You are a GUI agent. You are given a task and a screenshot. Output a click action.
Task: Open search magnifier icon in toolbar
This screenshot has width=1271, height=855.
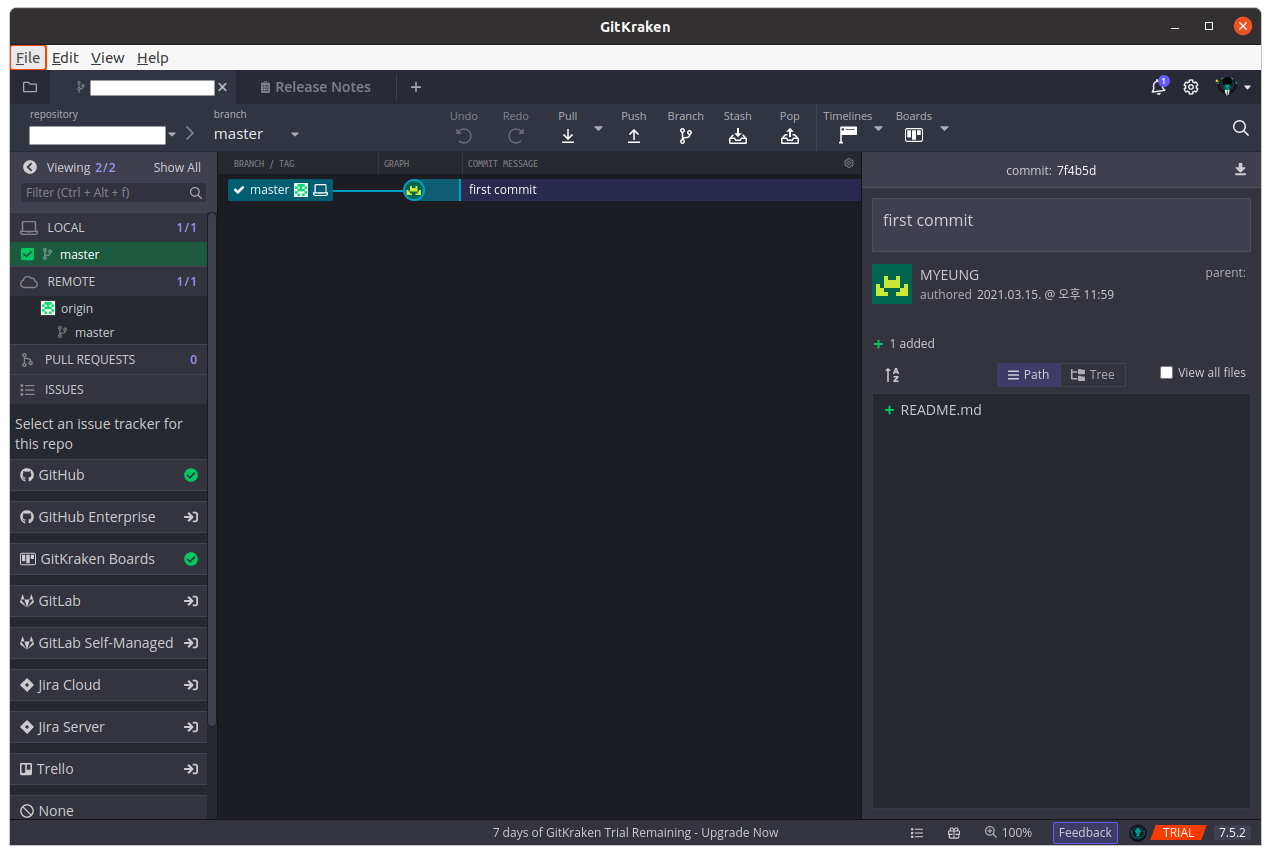pos(1241,128)
